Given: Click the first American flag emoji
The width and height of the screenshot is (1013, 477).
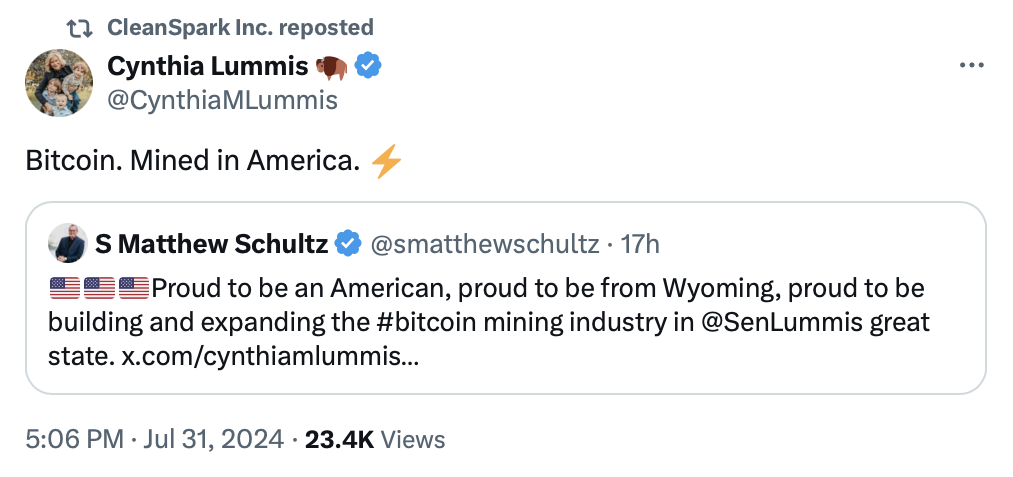Looking at the screenshot, I should 64,289.
